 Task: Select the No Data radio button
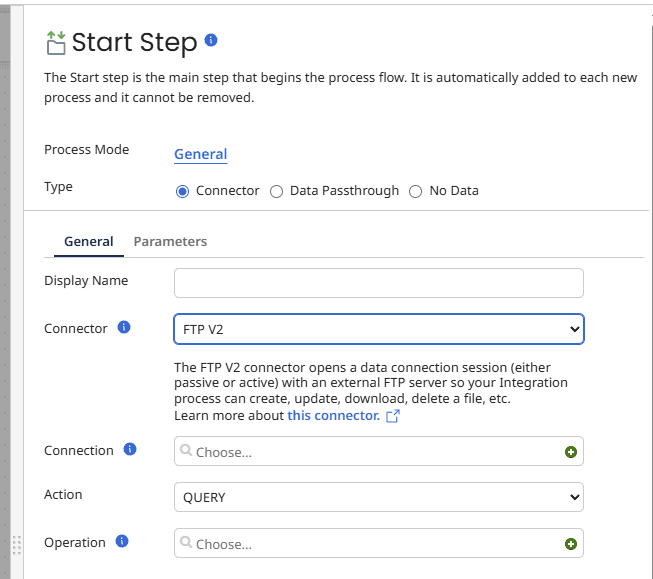tap(416, 191)
